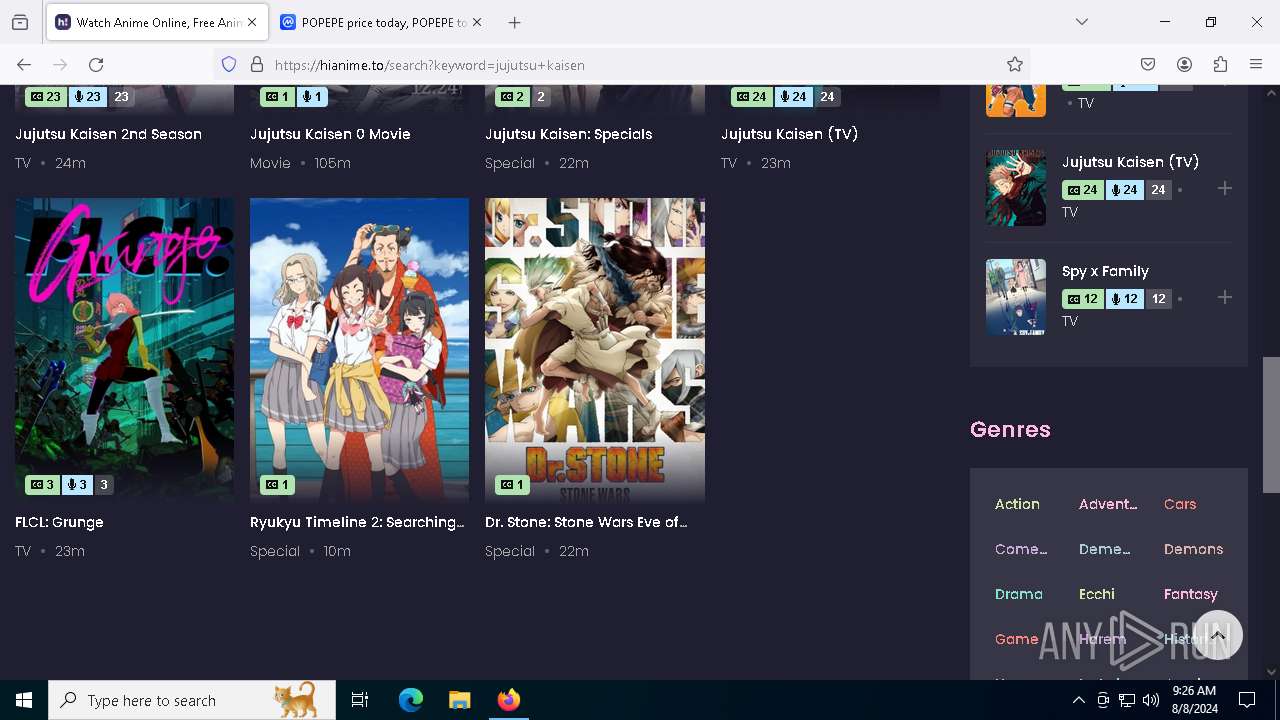This screenshot has height=720, width=1280.
Task: Add Spy x Family to list
Action: pos(1225,297)
